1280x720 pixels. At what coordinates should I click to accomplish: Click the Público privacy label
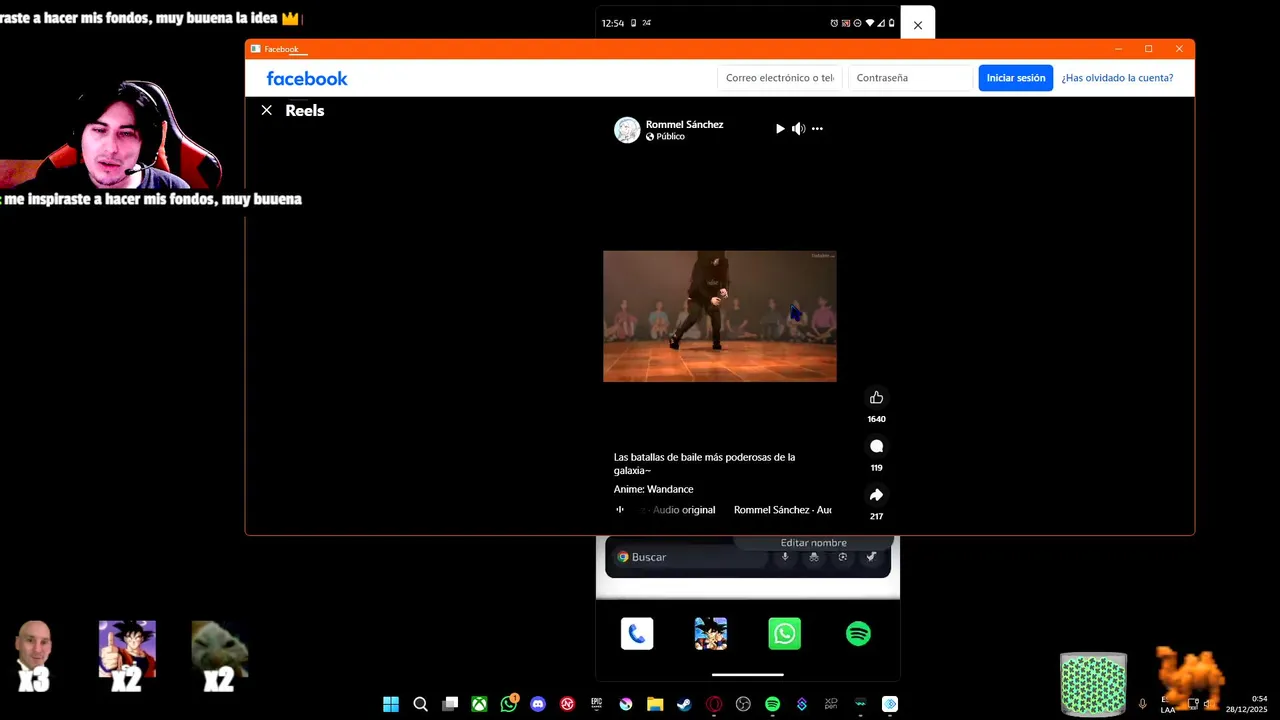tap(670, 137)
